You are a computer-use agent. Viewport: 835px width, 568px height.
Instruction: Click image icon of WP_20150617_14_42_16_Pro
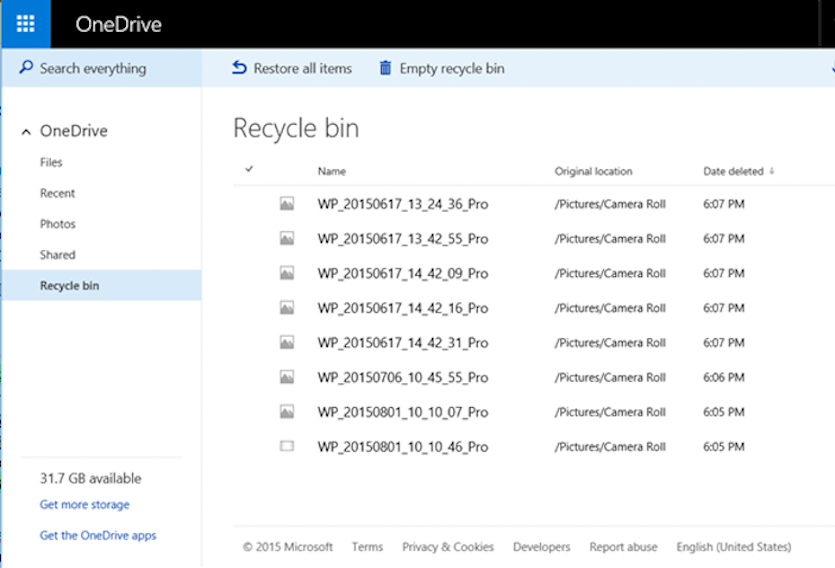coord(286,308)
